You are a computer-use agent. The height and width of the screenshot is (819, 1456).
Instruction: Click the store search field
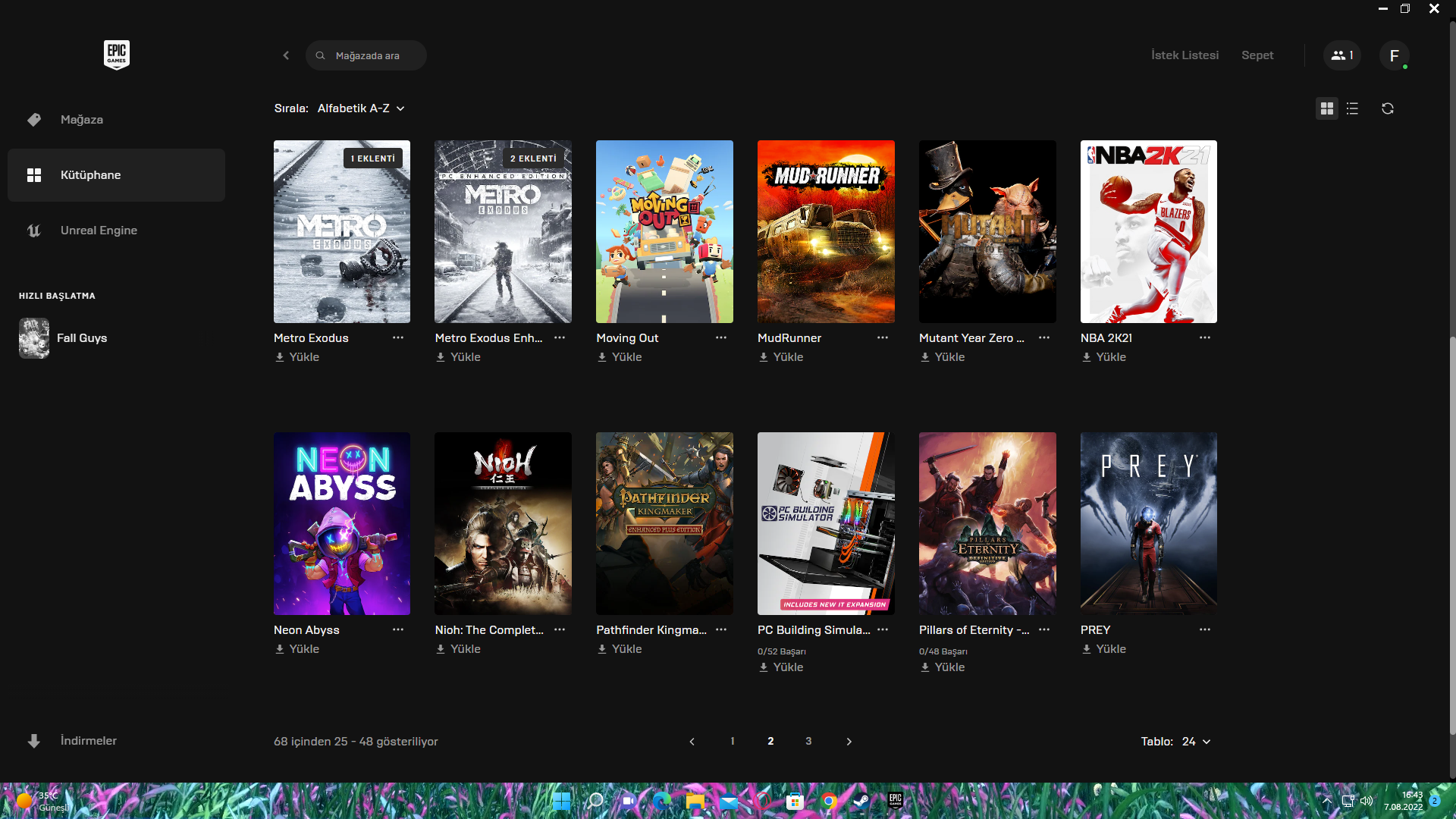click(x=366, y=55)
